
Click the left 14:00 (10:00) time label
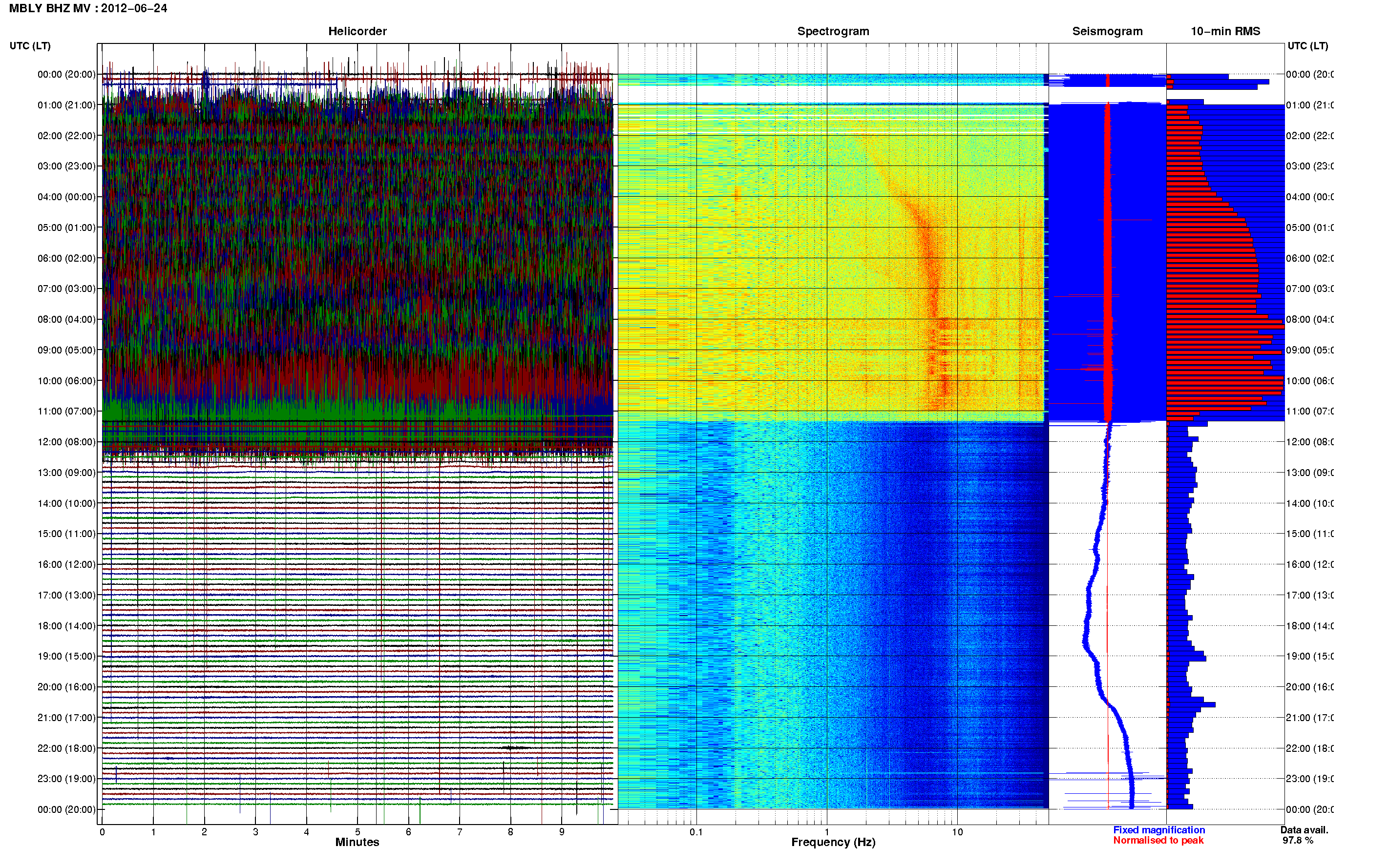66,503
